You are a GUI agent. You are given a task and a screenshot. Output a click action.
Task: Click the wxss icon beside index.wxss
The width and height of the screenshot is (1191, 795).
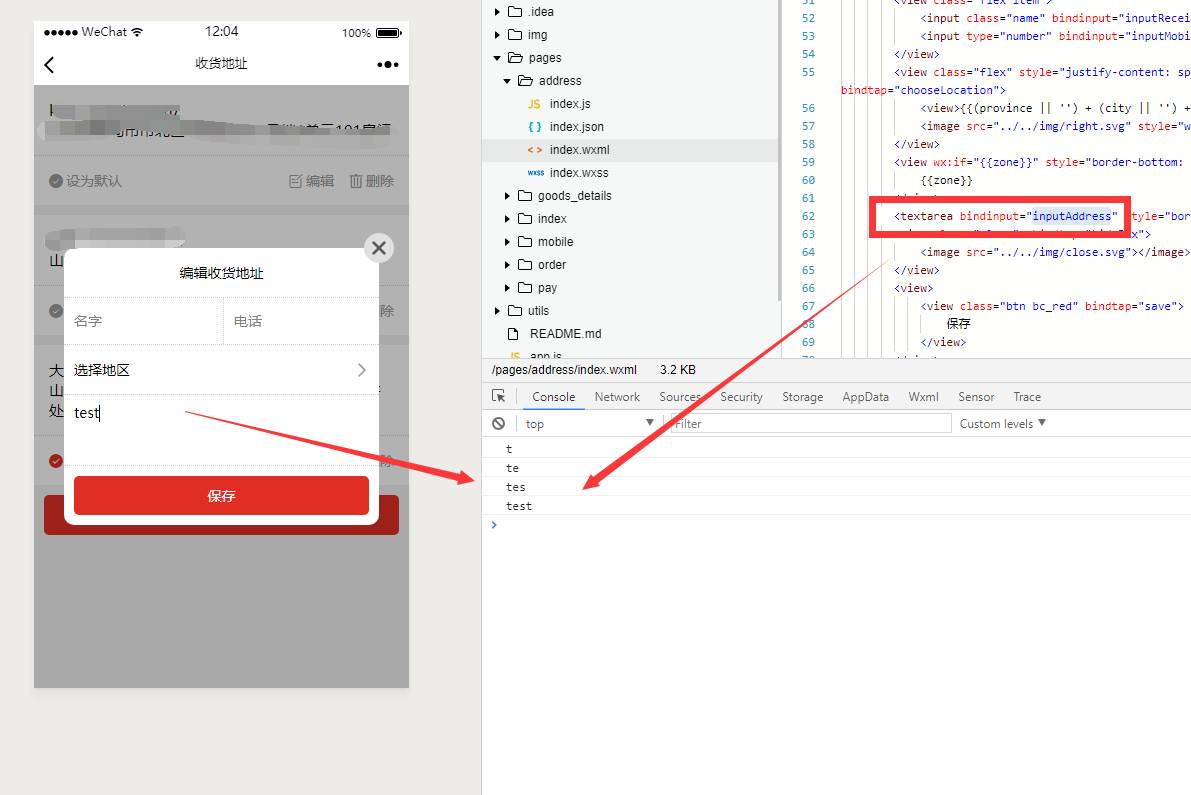(x=535, y=172)
